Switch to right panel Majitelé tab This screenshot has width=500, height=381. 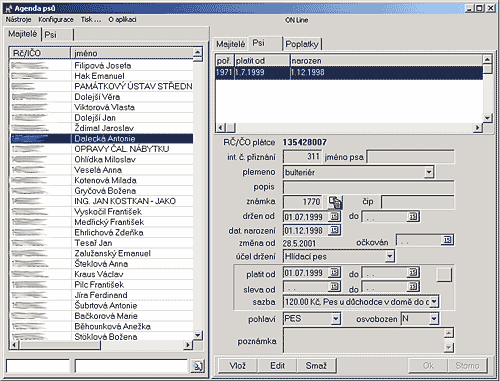(x=230, y=44)
